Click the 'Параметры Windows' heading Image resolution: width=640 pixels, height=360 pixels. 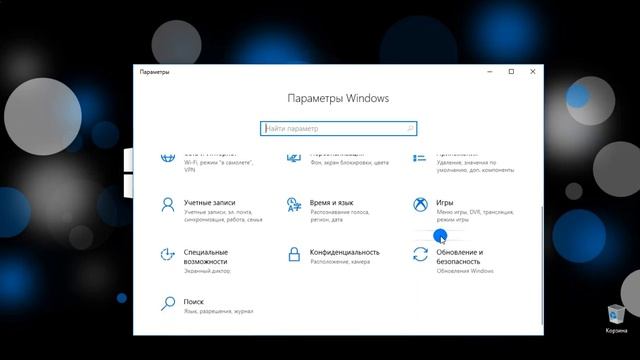[x=338, y=98]
